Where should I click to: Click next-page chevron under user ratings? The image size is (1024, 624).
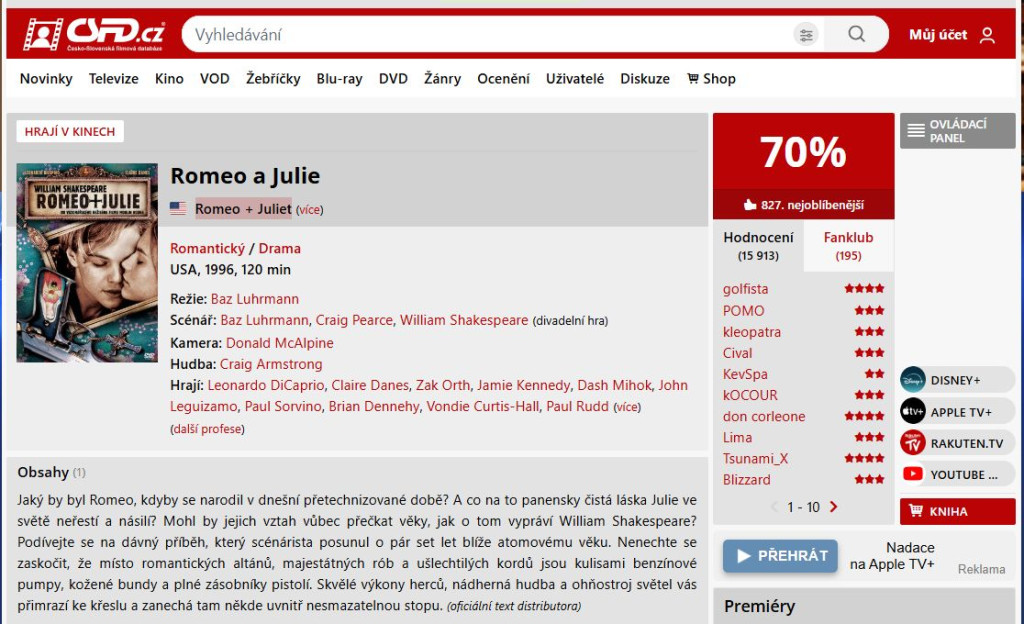pos(834,507)
